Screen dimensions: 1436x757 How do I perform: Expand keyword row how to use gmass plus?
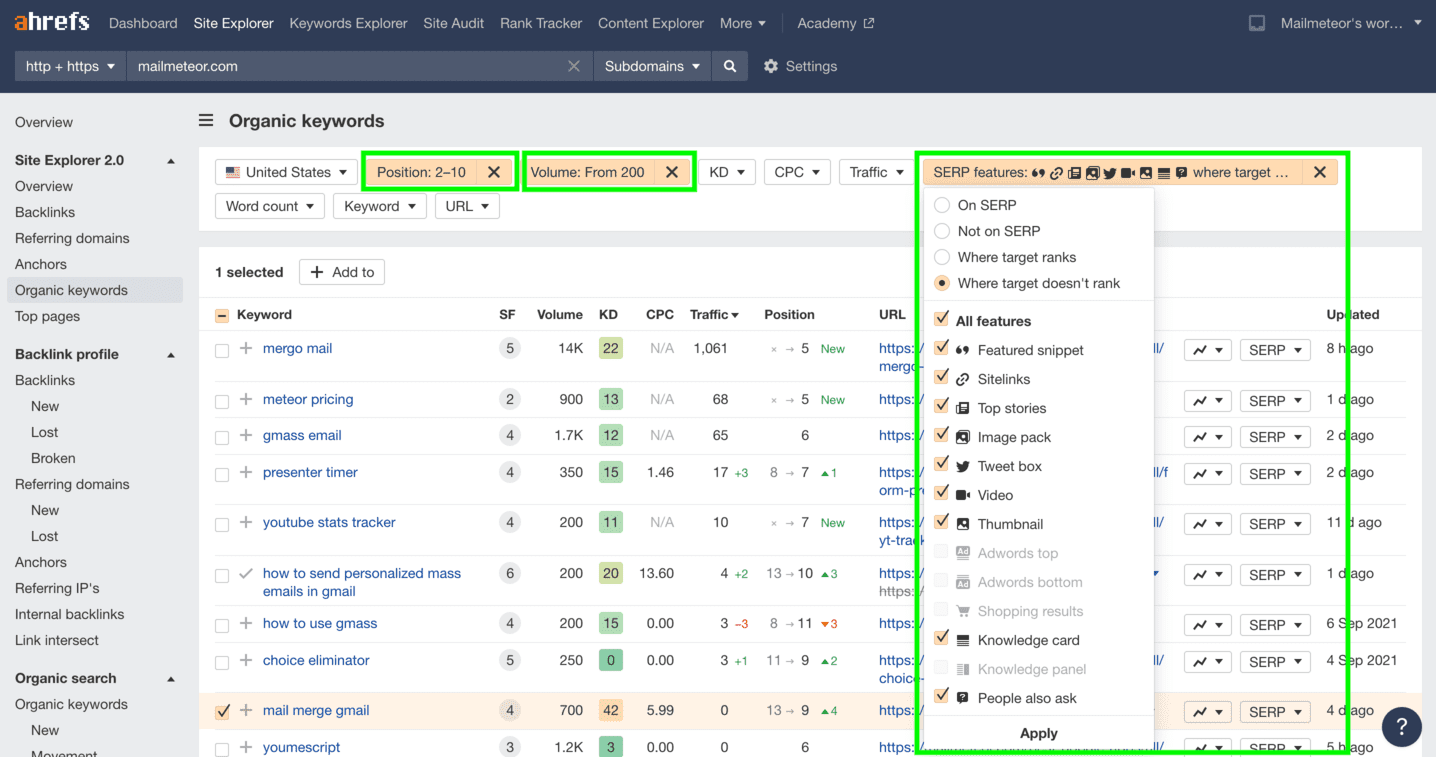point(246,624)
